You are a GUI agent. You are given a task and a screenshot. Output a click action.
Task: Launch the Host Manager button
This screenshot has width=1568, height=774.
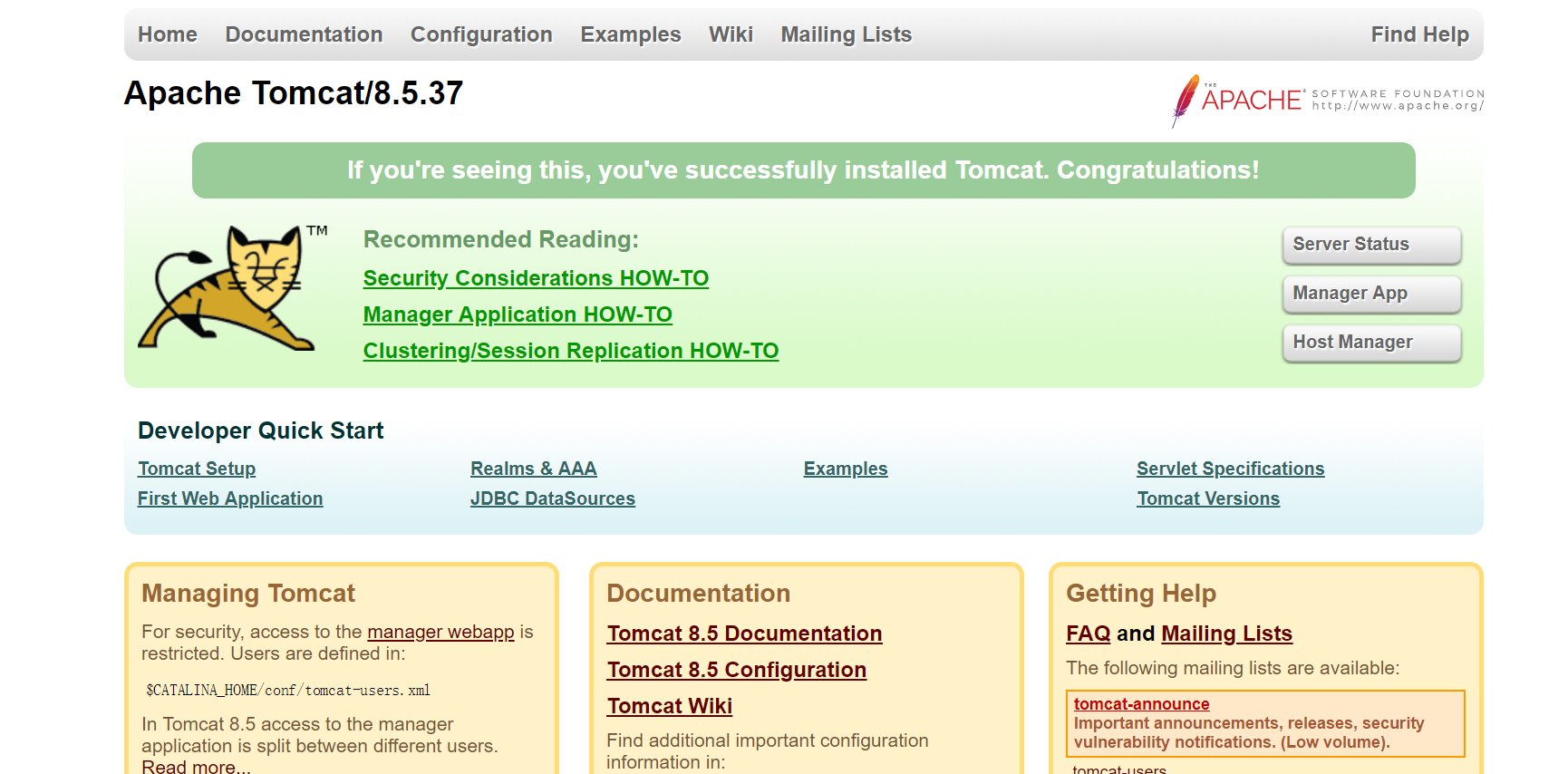[1371, 343]
